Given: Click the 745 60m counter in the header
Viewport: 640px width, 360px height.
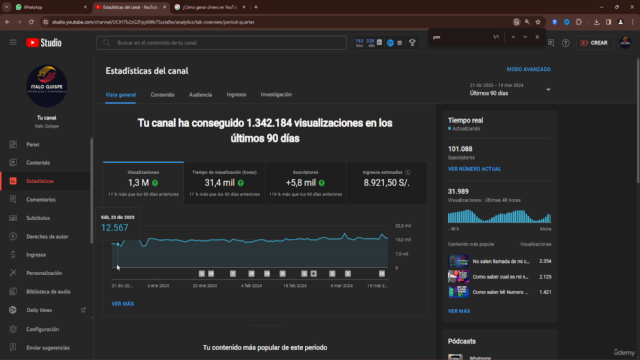Looking at the screenshot, I should click(x=359, y=43).
